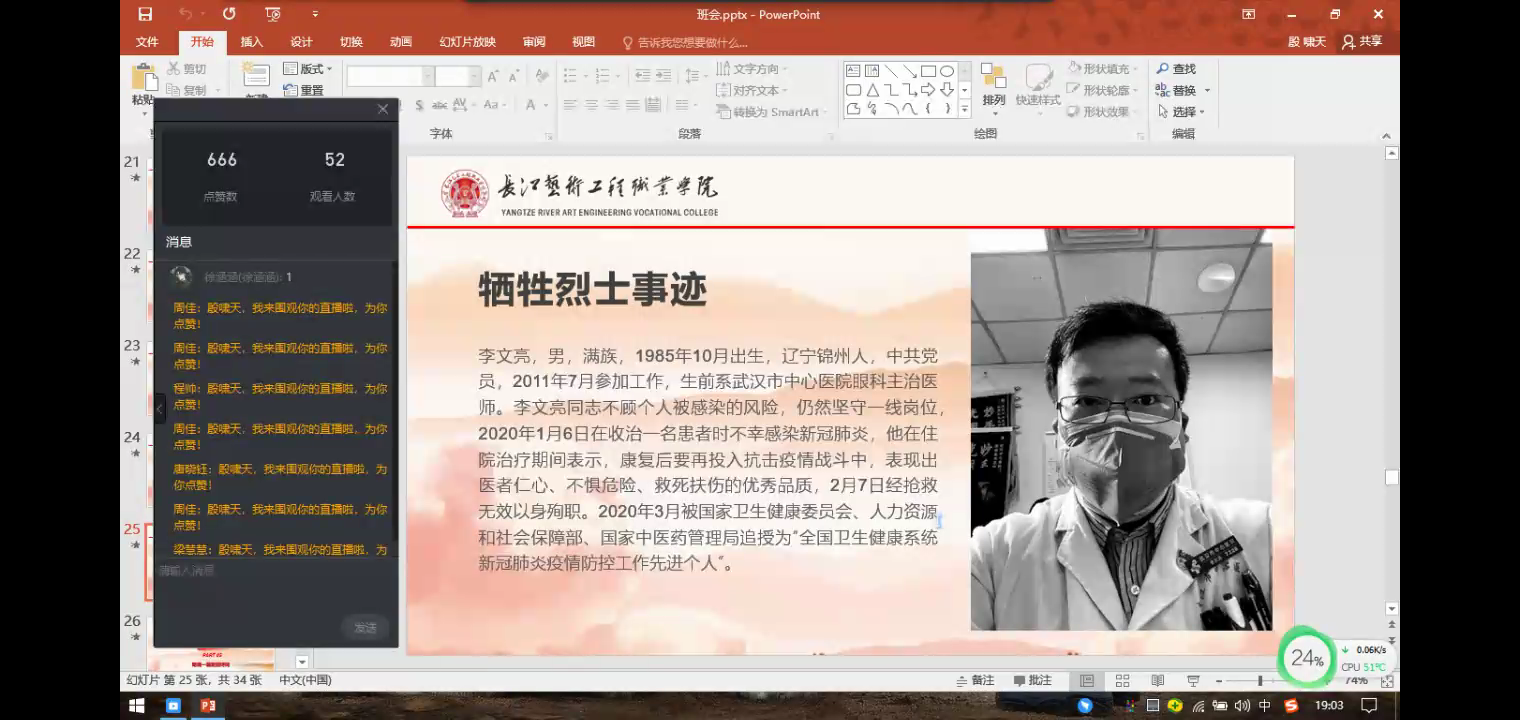Image resolution: width=1520 pixels, height=720 pixels.
Task: Click the font color A button
Action: (530, 105)
